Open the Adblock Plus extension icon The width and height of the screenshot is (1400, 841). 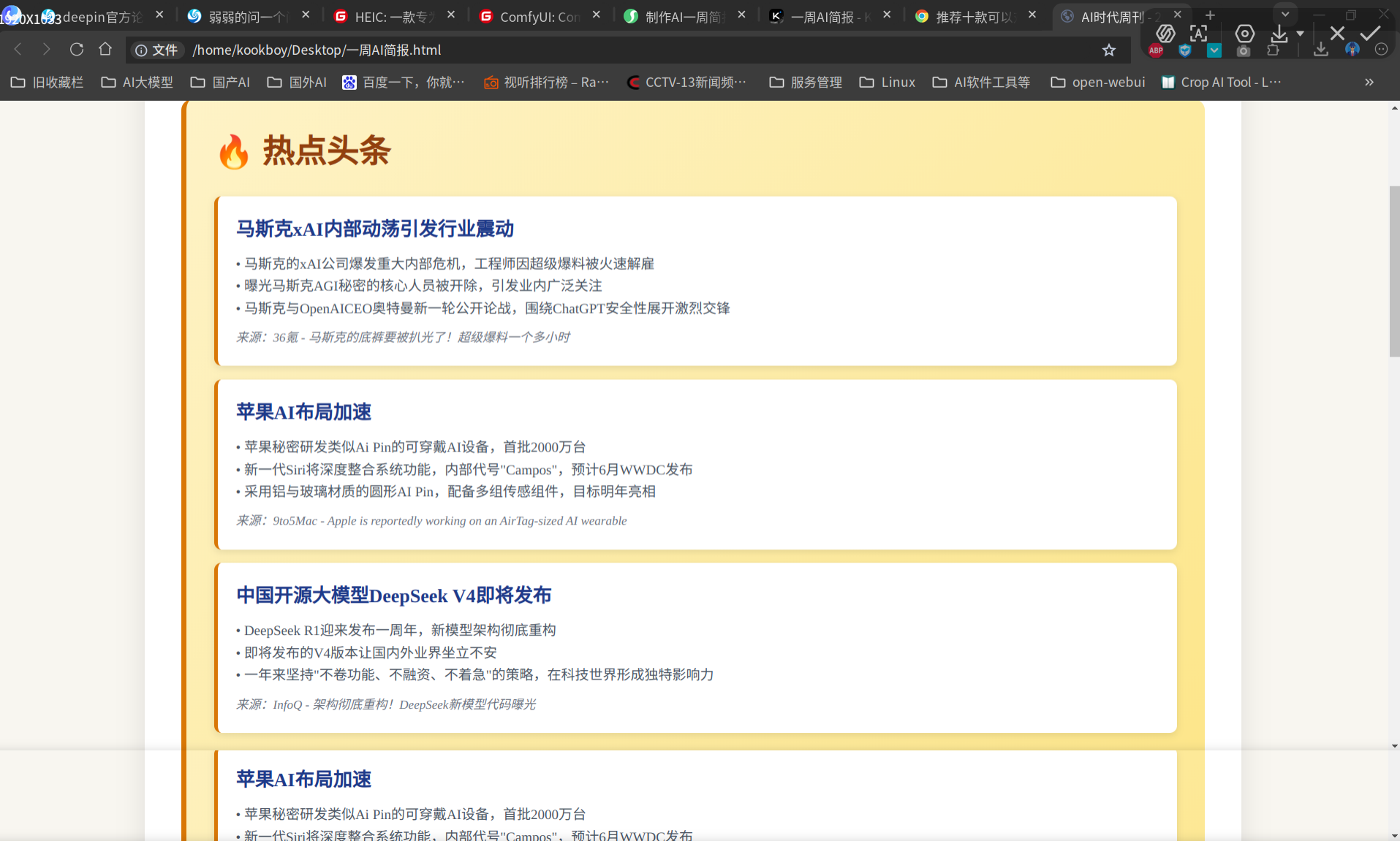pyautogui.click(x=1155, y=50)
